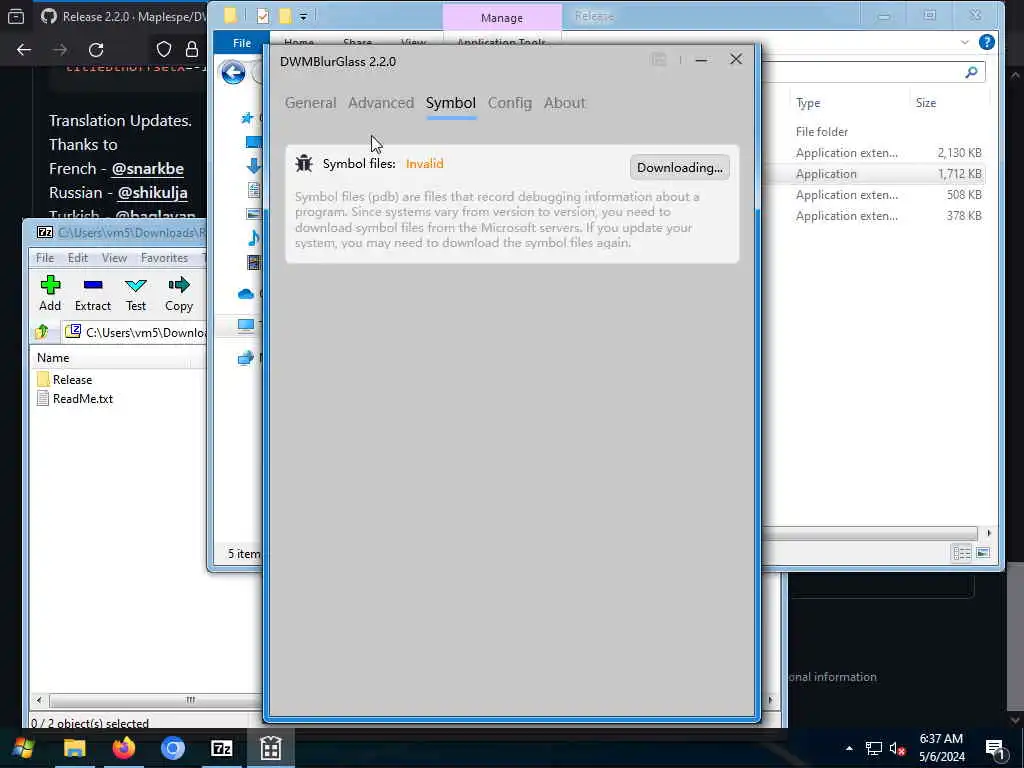Screen dimensions: 1024x768
Task: Click the Quick access star icon in Explorer
Action: tap(247, 118)
